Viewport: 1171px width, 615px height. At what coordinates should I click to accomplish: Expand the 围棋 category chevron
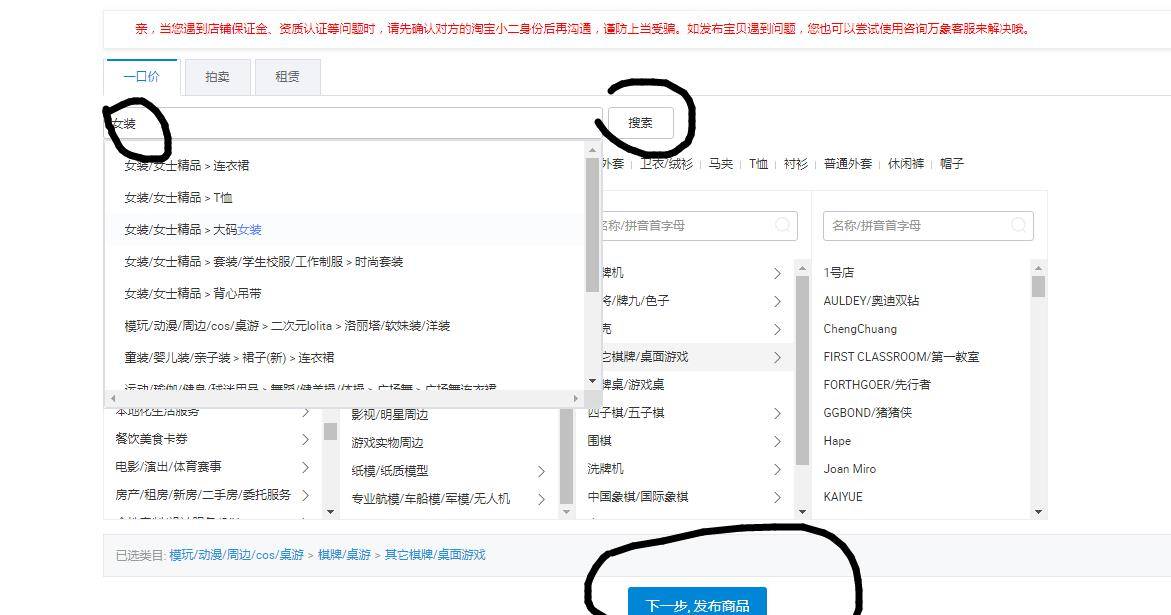pos(777,441)
